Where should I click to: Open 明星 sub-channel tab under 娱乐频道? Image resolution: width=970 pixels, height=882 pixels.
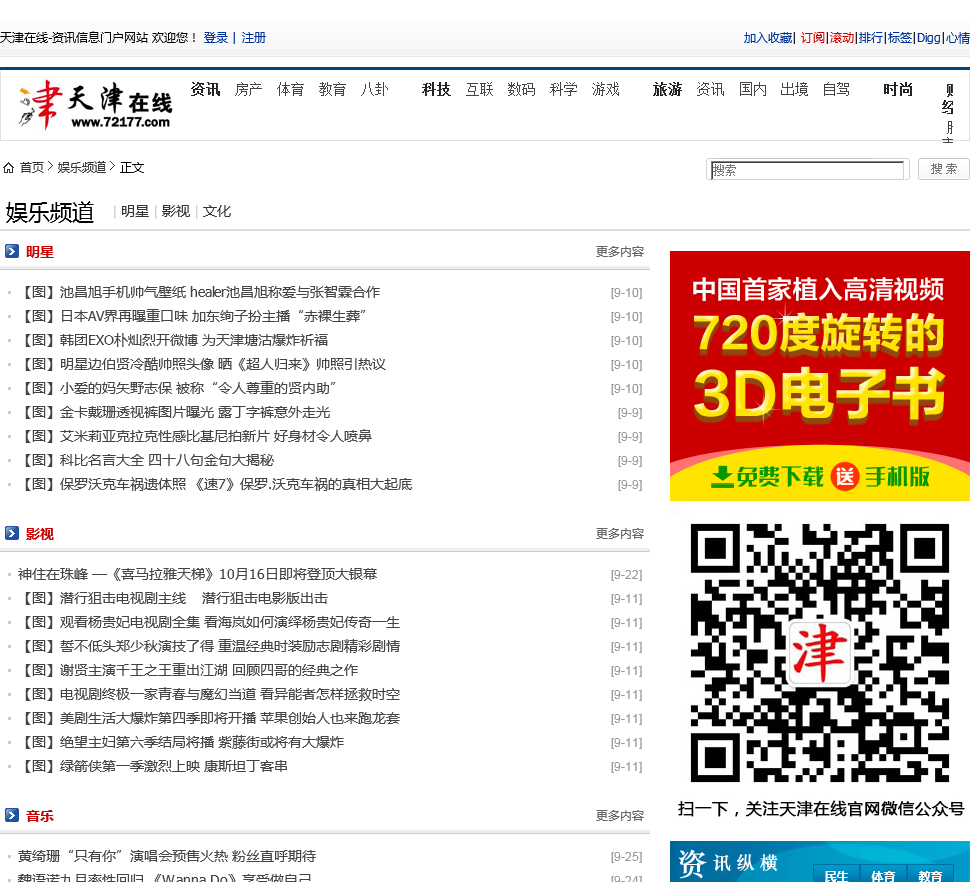[135, 212]
